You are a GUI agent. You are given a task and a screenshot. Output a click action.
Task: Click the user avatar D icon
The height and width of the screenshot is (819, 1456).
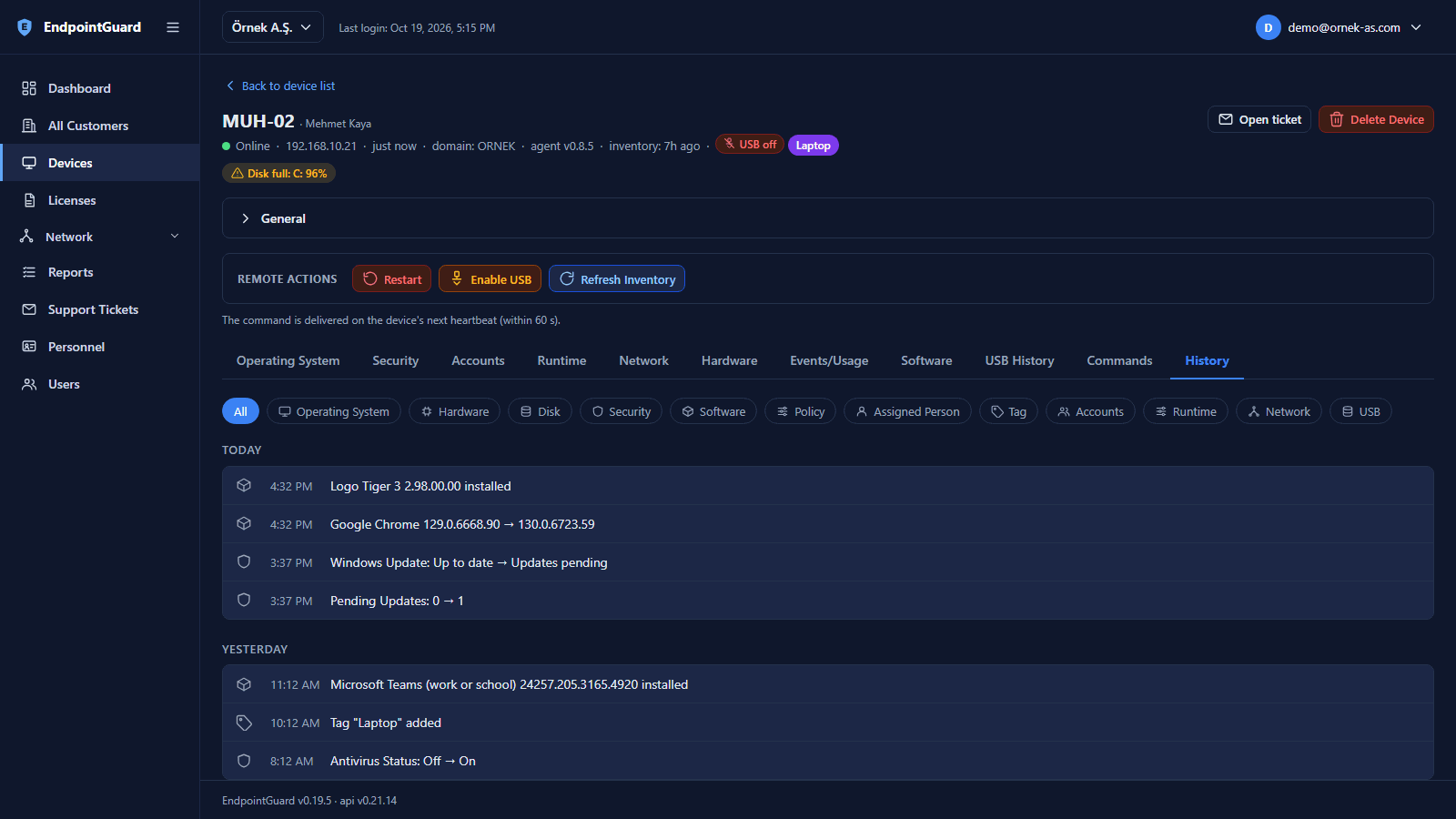(x=1268, y=27)
